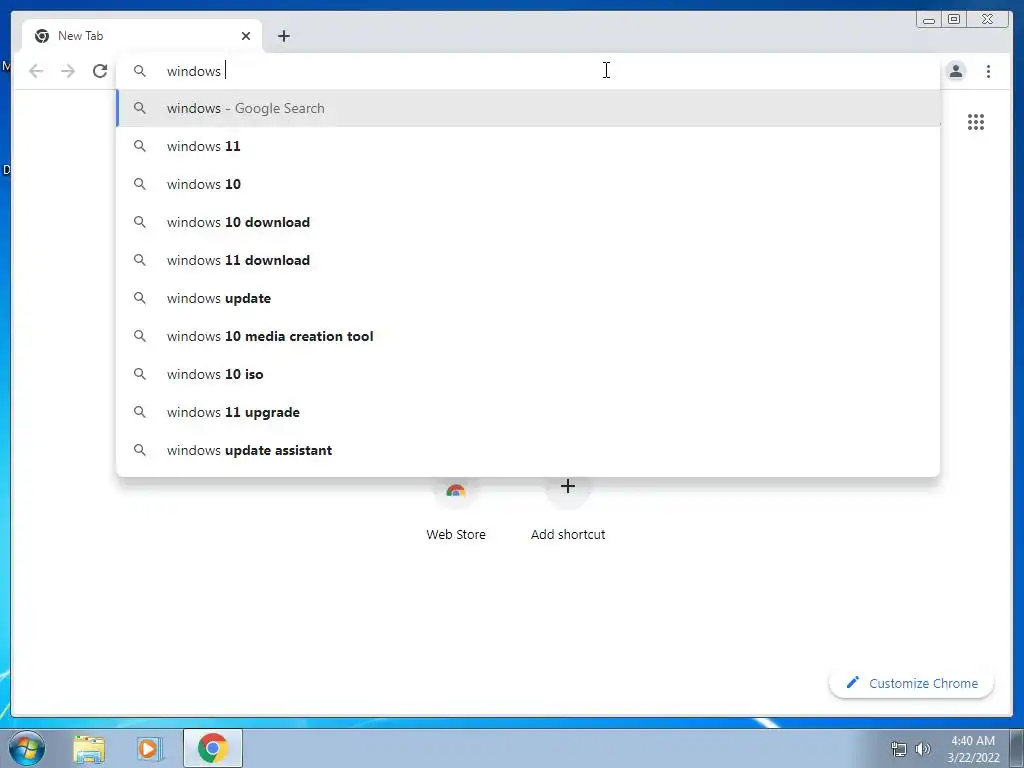Viewport: 1024px width, 768px height.
Task: Pick the 'windows 10 media creation tool' suggestion
Action: tap(528, 336)
